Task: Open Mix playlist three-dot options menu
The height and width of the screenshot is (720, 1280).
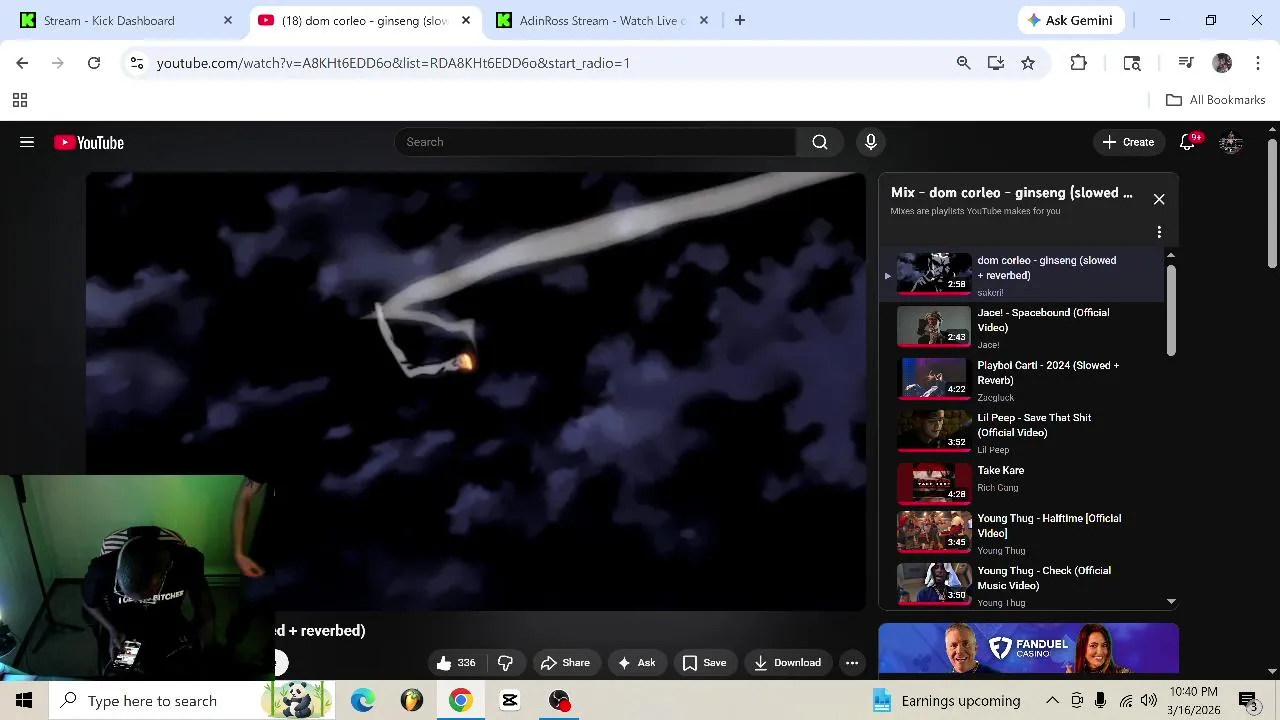Action: tap(1159, 232)
